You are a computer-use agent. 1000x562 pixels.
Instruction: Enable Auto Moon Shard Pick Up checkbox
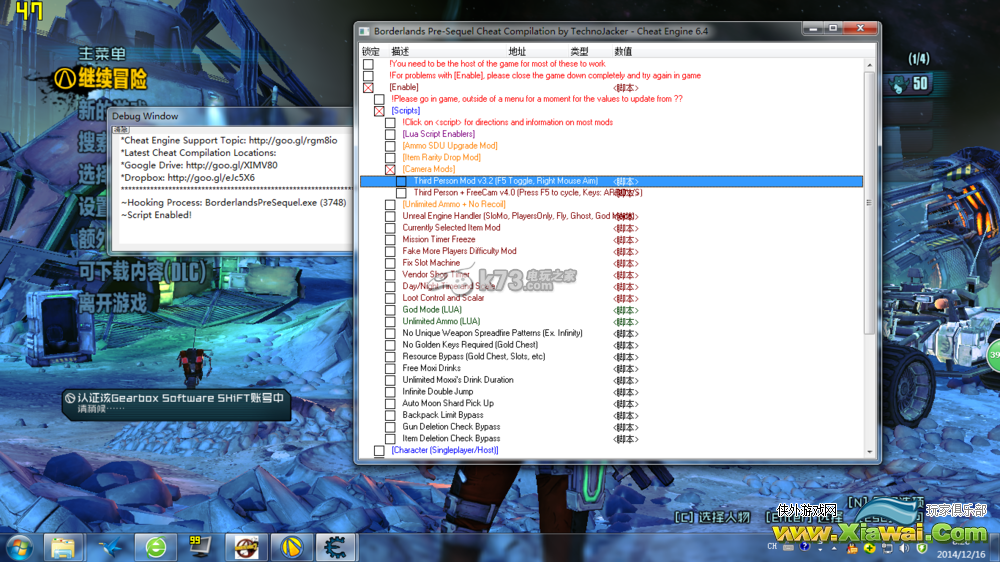[x=390, y=404]
